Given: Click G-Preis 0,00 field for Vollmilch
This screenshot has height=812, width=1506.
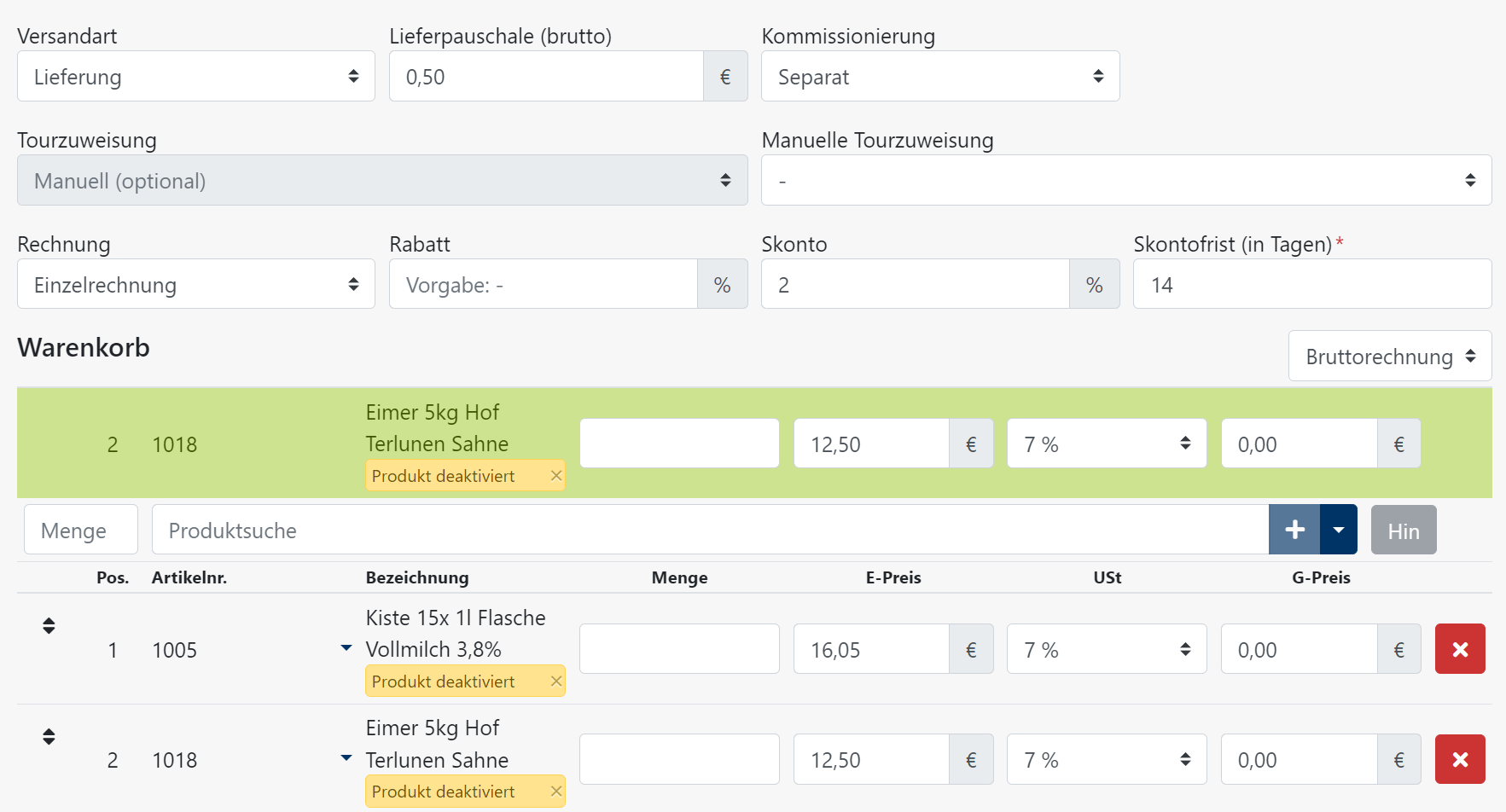Looking at the screenshot, I should (x=1299, y=649).
